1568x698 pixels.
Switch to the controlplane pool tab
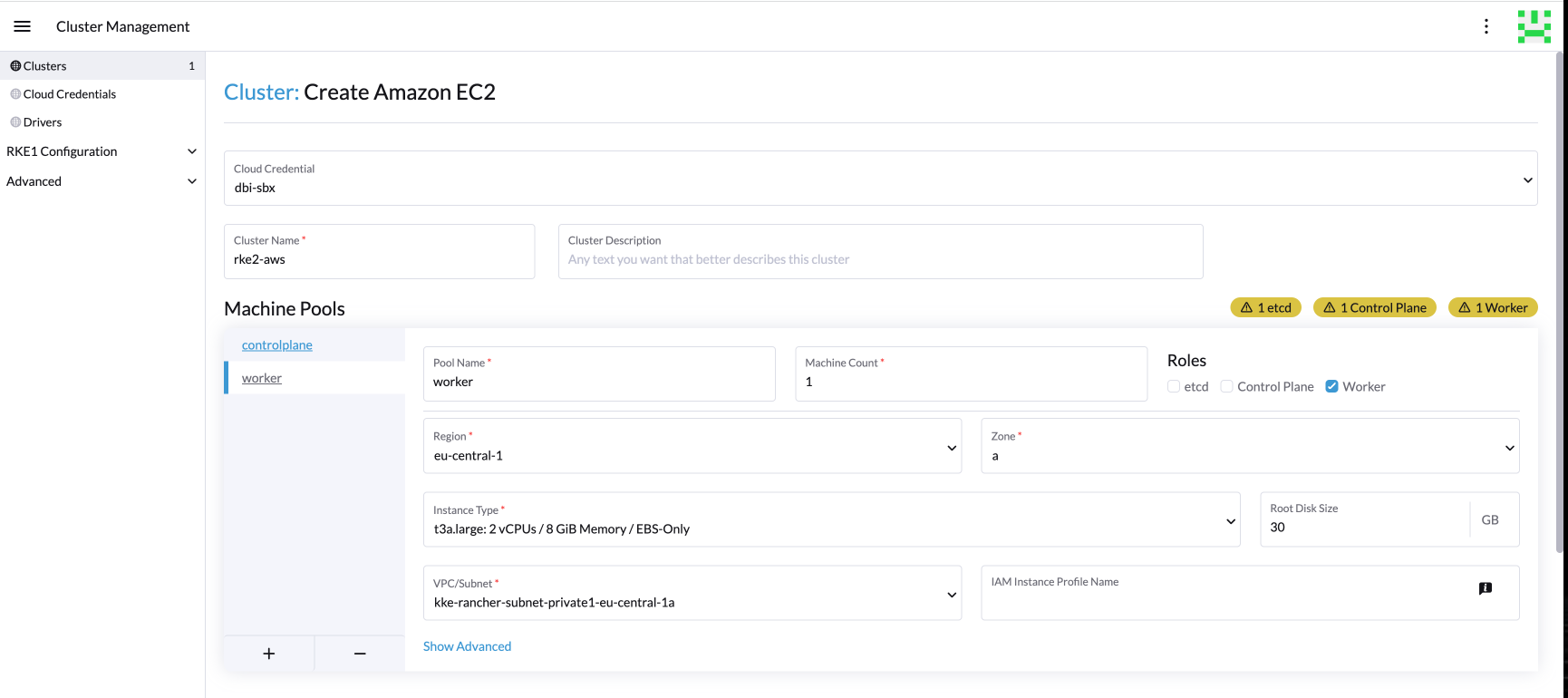pyautogui.click(x=277, y=345)
